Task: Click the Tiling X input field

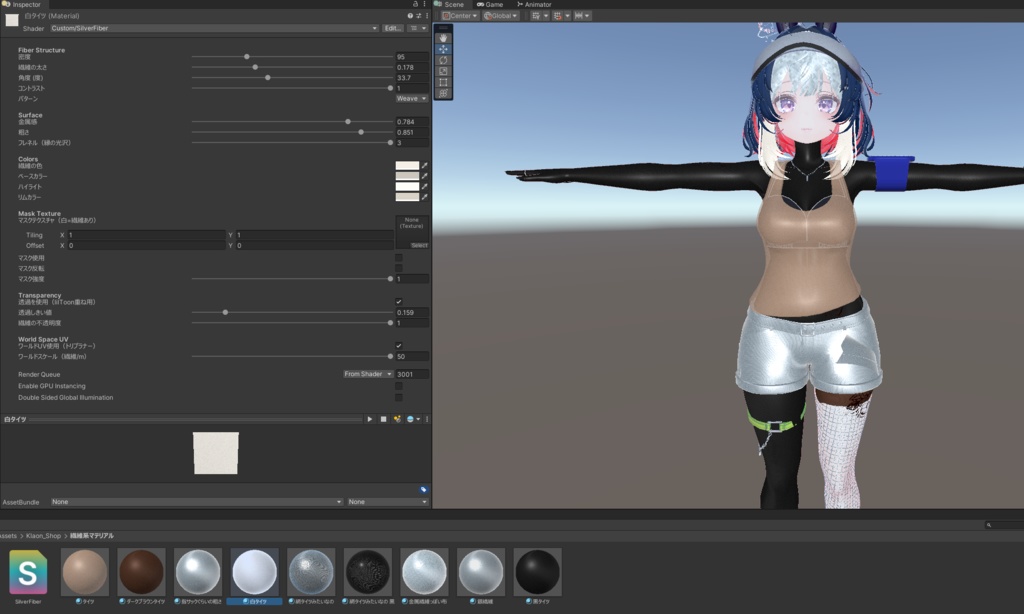Action: [146, 235]
